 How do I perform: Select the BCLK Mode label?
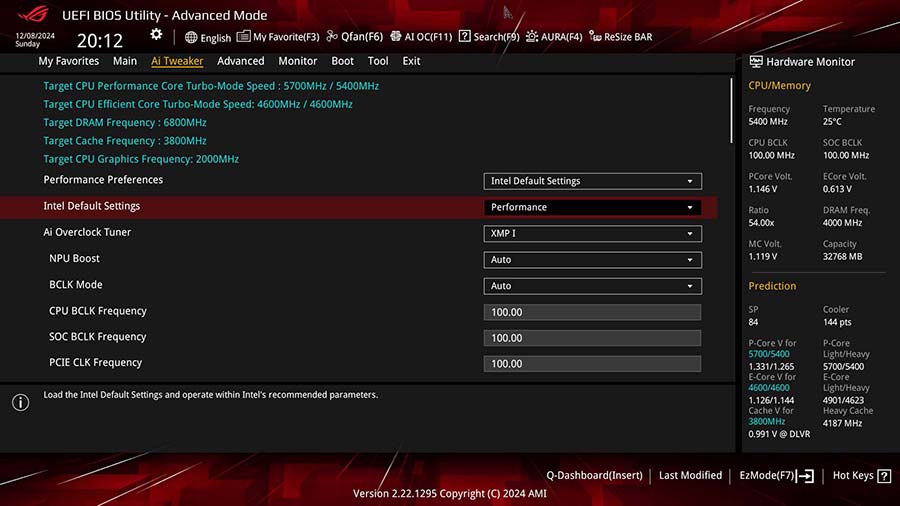(x=76, y=285)
